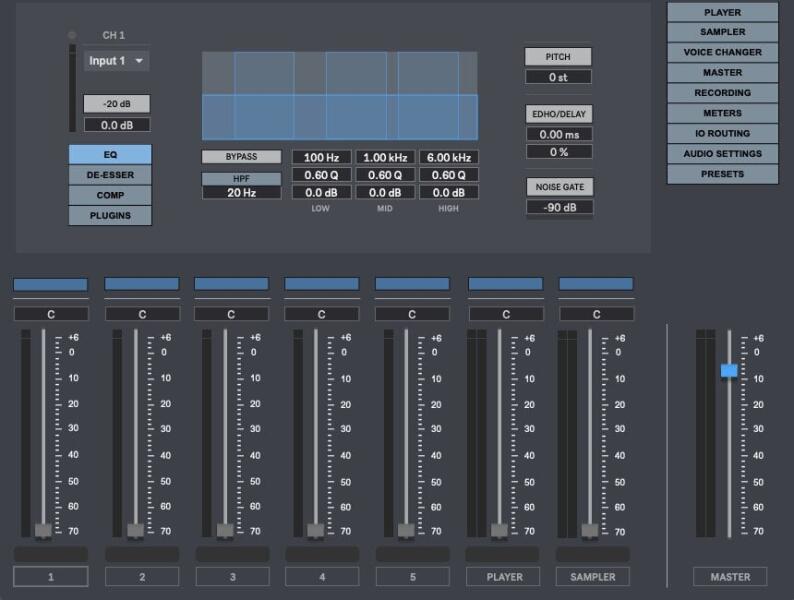Select the HIGH band 0.60 Q value

pos(449,175)
